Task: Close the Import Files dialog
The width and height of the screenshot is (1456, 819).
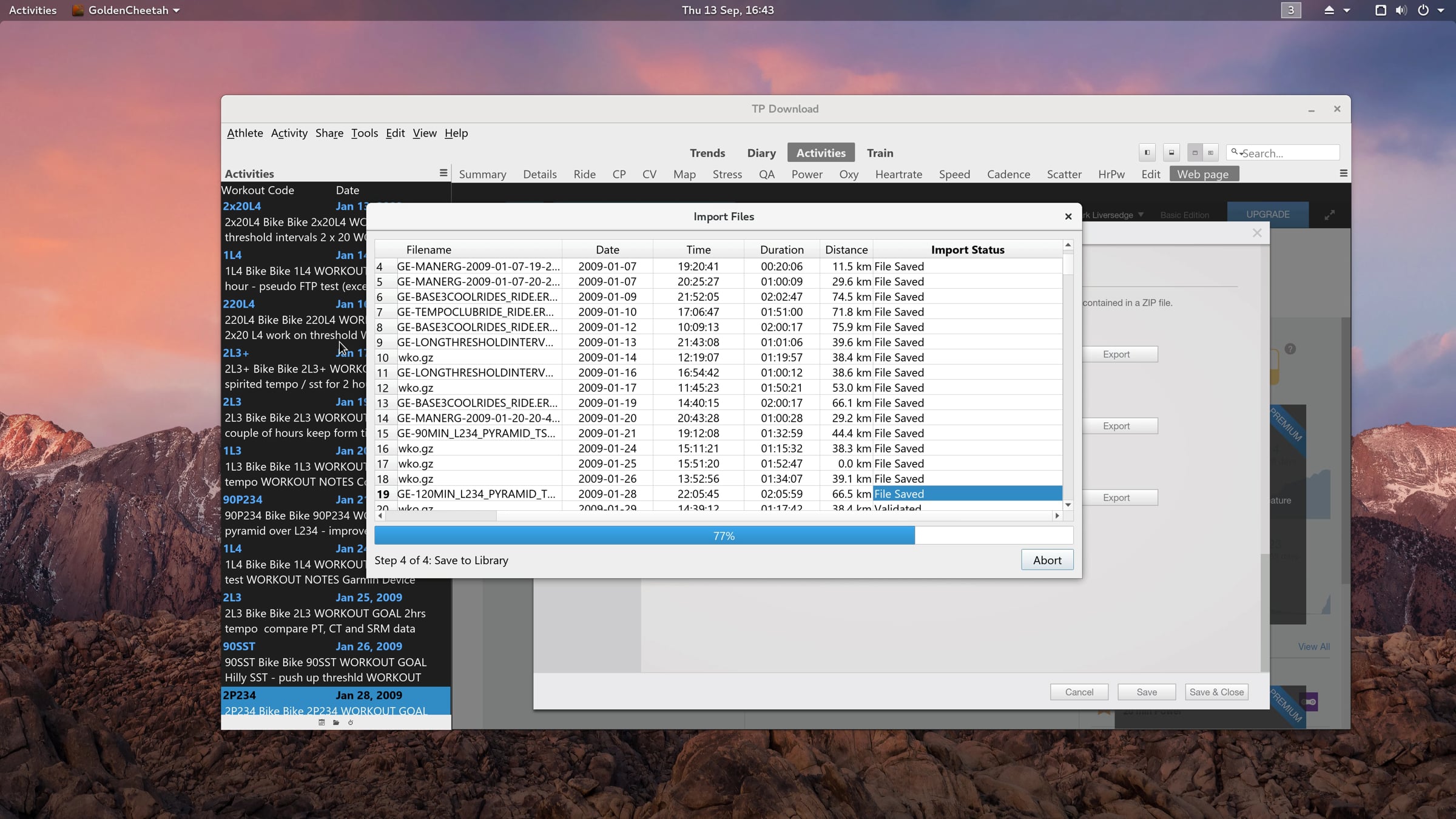Action: (x=1068, y=217)
